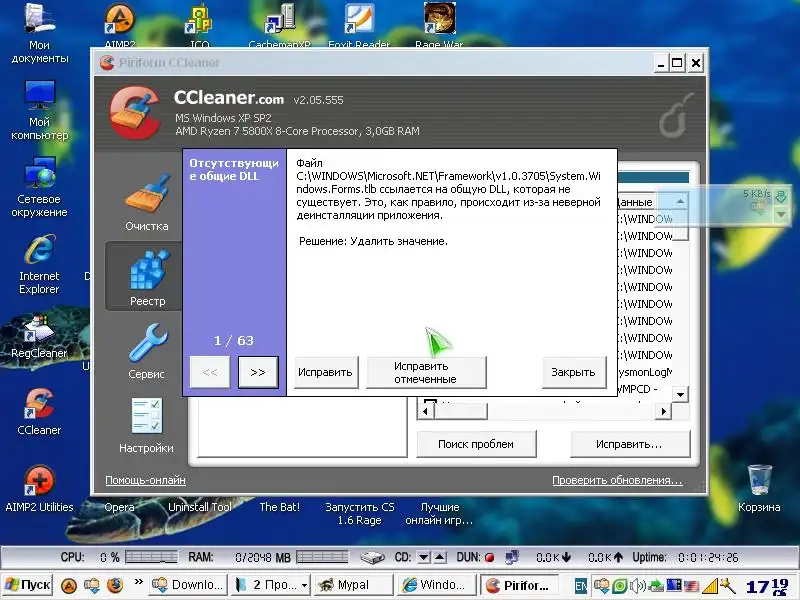
Task: Click AIMP quick launch icon in taskbar
Action: point(69,585)
